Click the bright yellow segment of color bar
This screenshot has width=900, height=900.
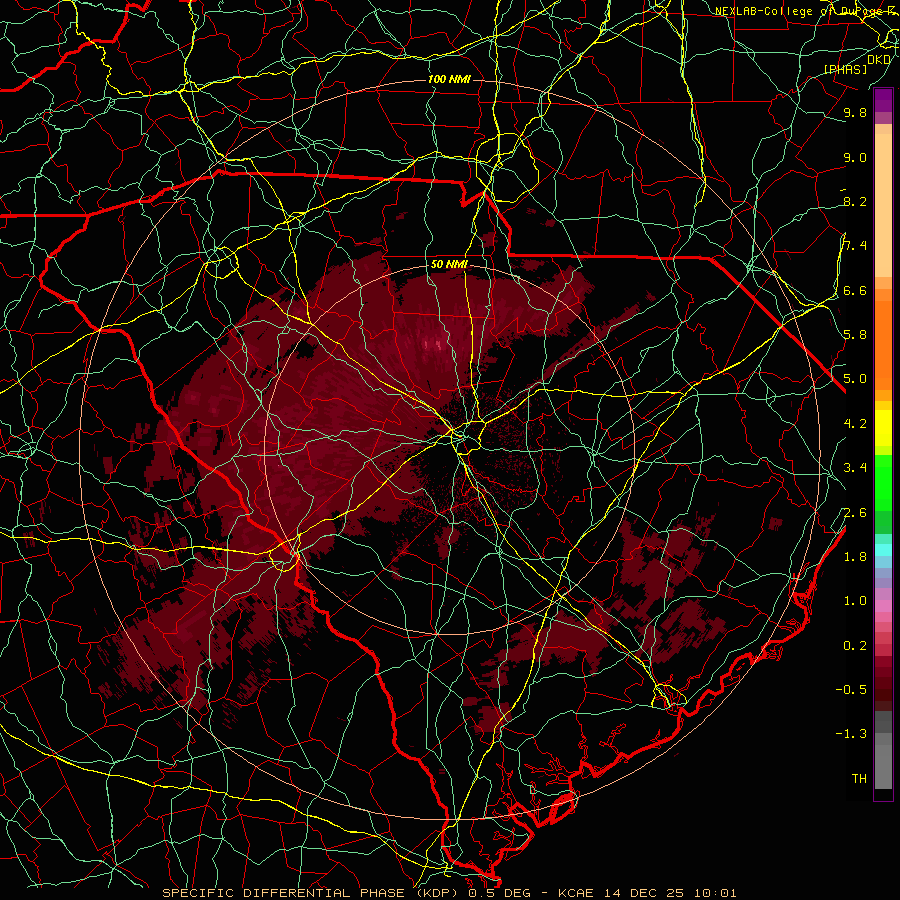883,428
